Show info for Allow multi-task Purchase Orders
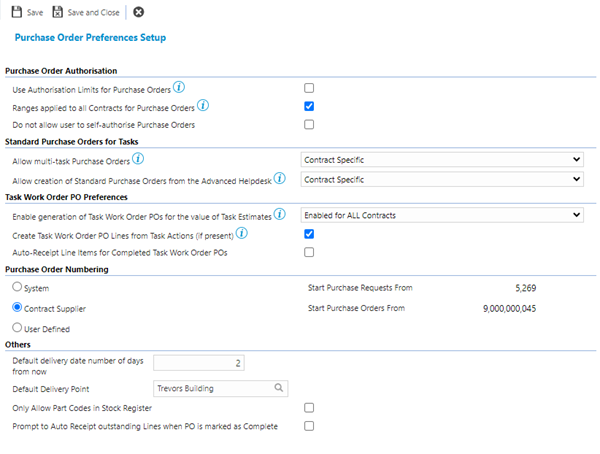This screenshot has width=600, height=454. [x=138, y=158]
